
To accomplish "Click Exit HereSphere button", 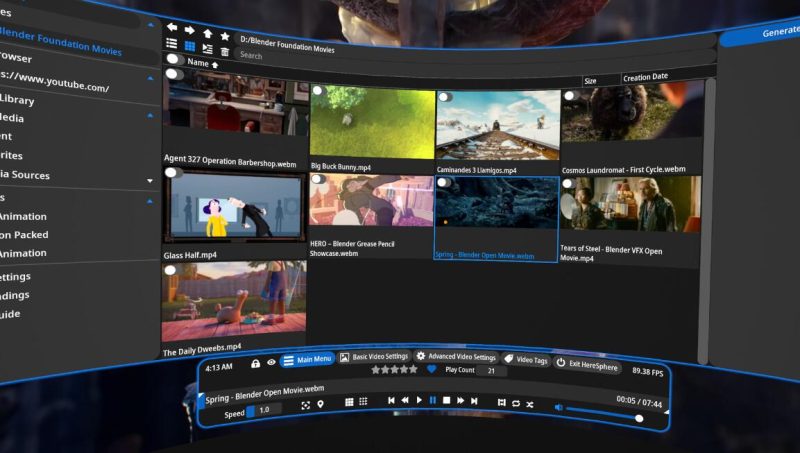I will click(x=587, y=364).
